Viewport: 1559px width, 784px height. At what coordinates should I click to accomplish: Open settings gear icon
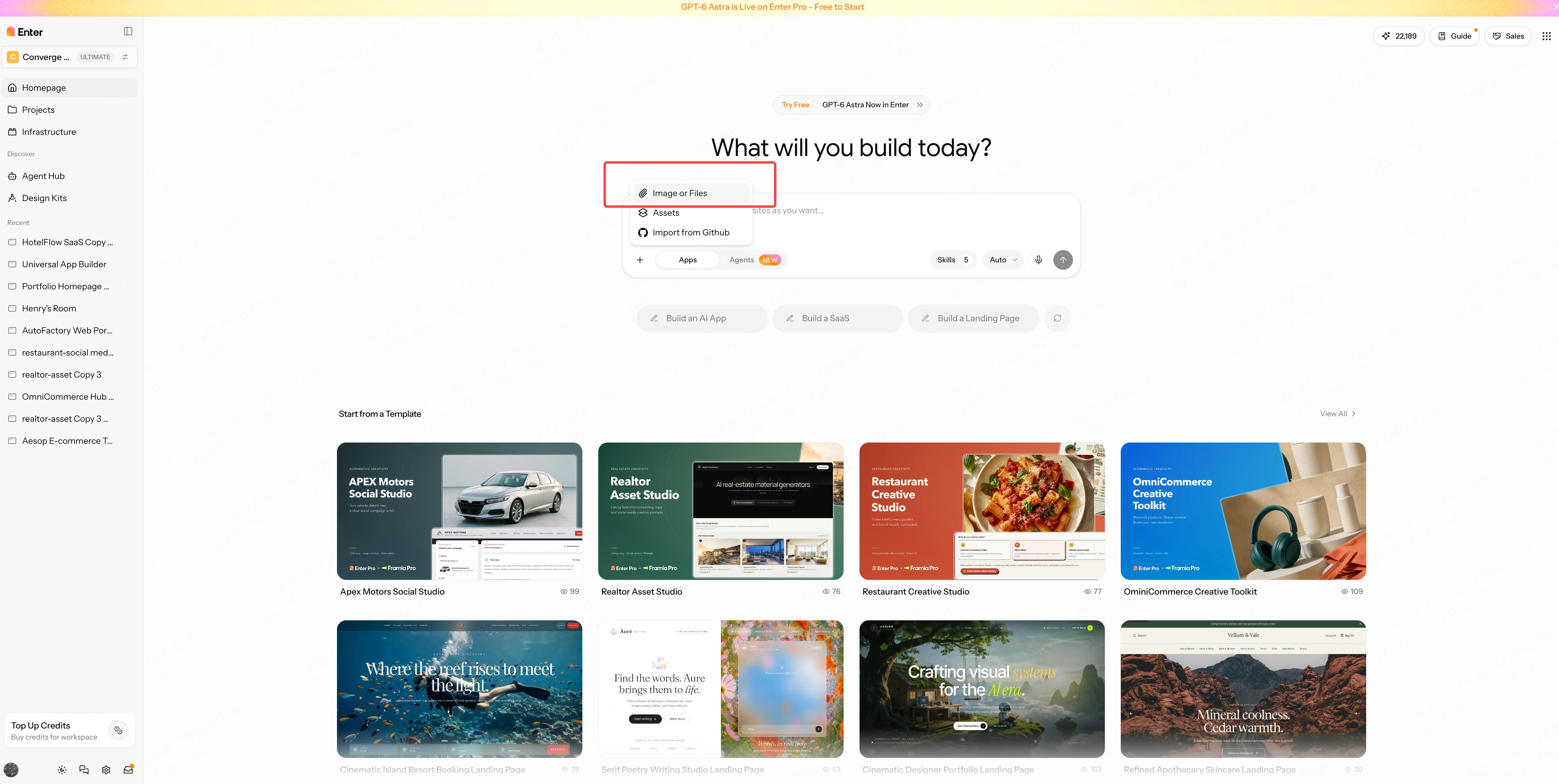click(x=106, y=770)
